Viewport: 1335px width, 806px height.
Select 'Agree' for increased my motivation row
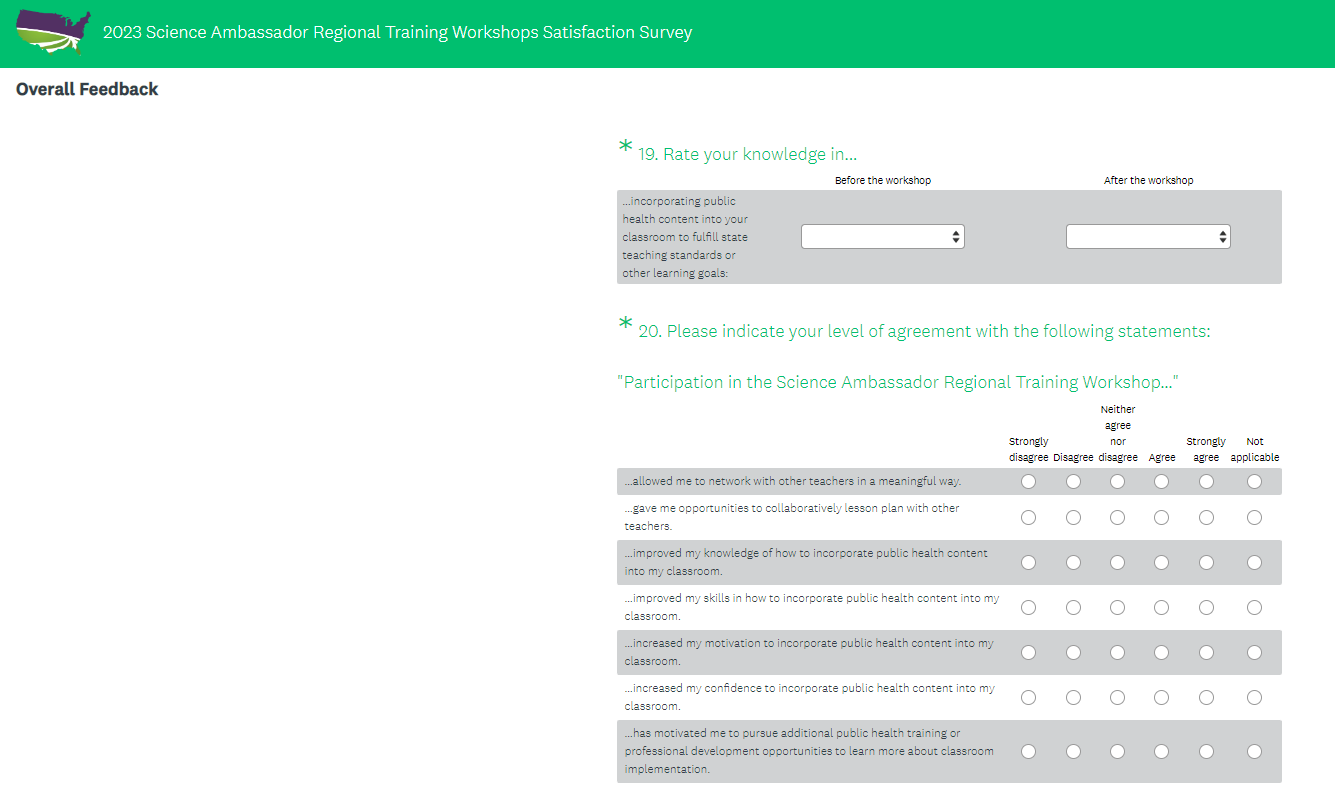point(1161,653)
